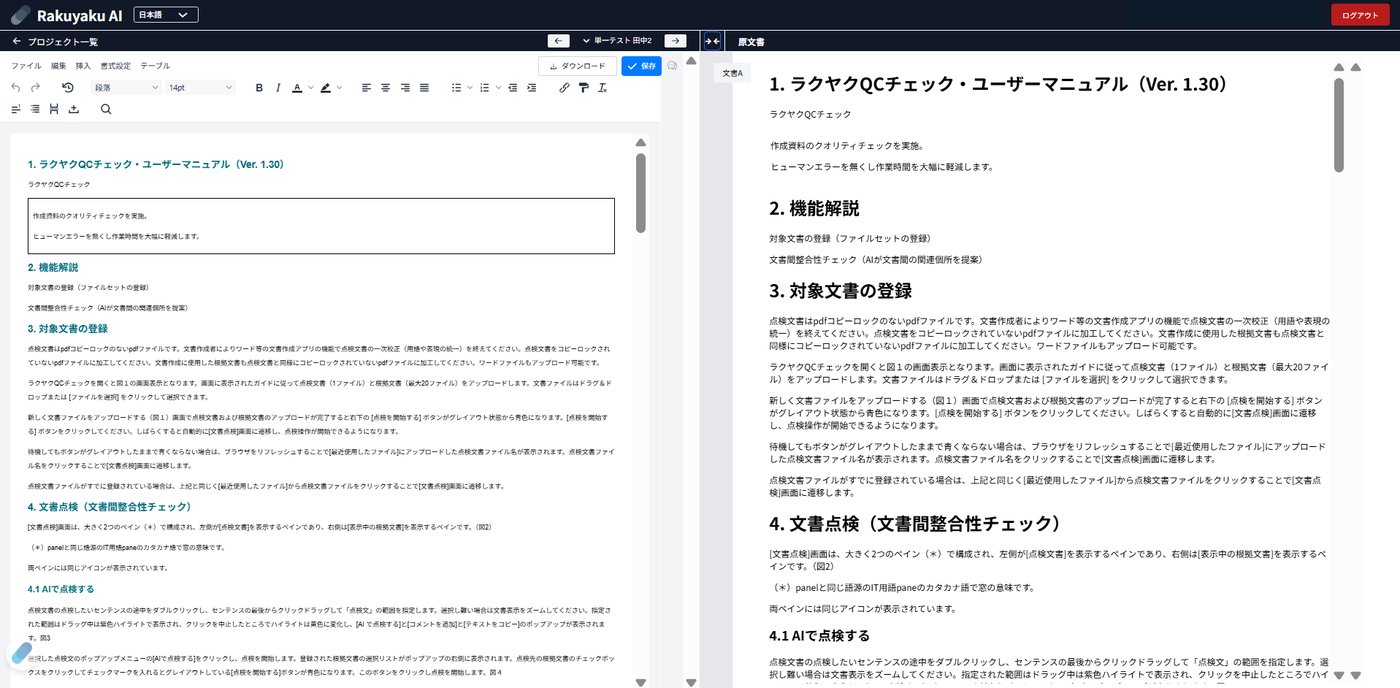Click the export upload tray icon

[73, 109]
